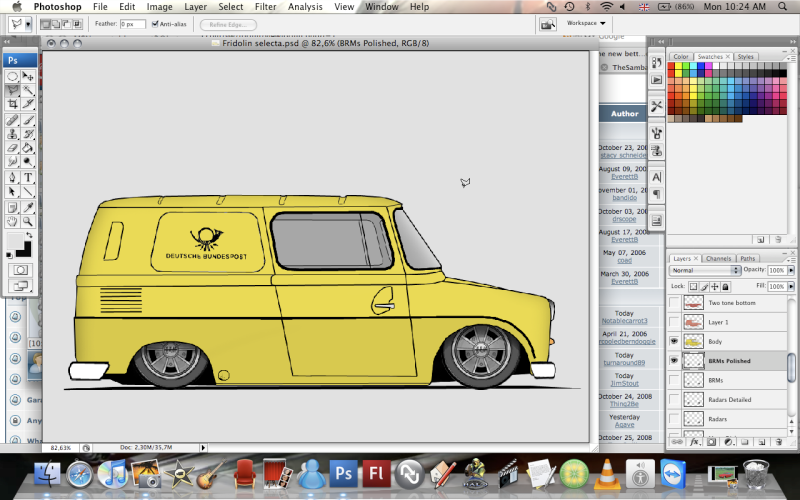Select the Crop tool
Screen dimensions: 800x500
(12, 104)
